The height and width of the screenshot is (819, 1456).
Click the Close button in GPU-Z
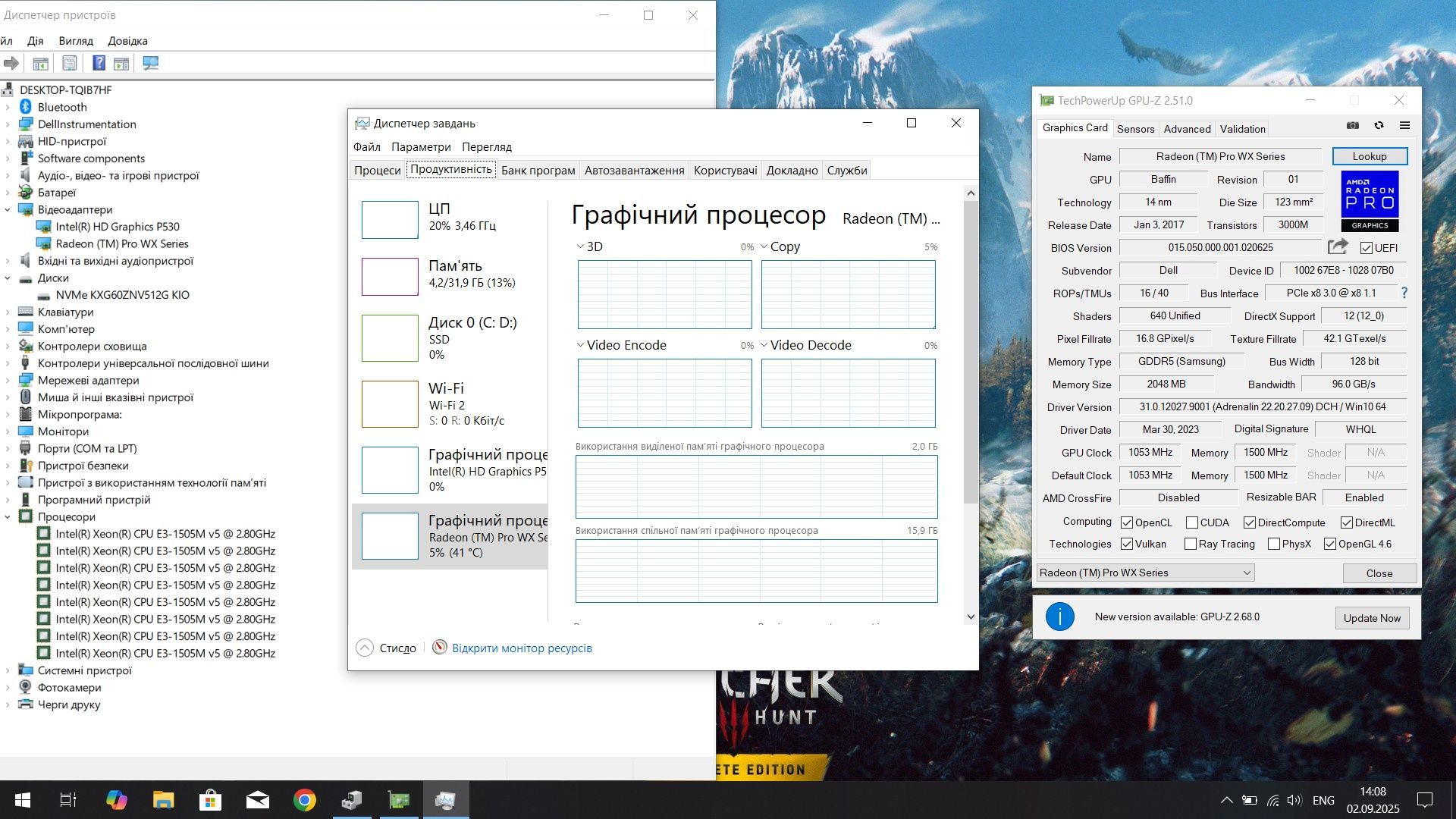point(1379,573)
